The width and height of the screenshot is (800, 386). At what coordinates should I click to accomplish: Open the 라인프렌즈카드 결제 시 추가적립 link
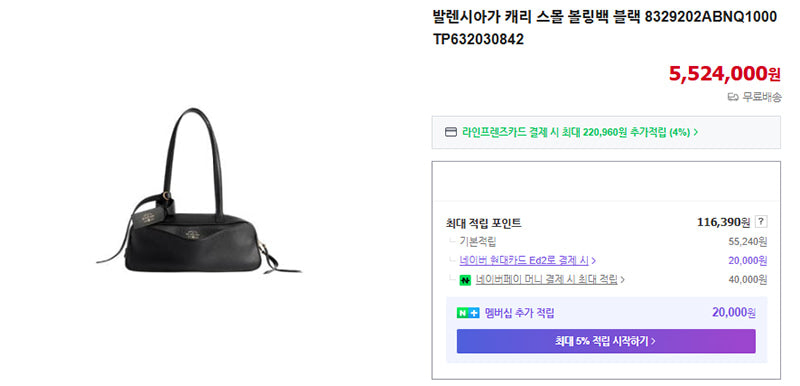tap(577, 132)
